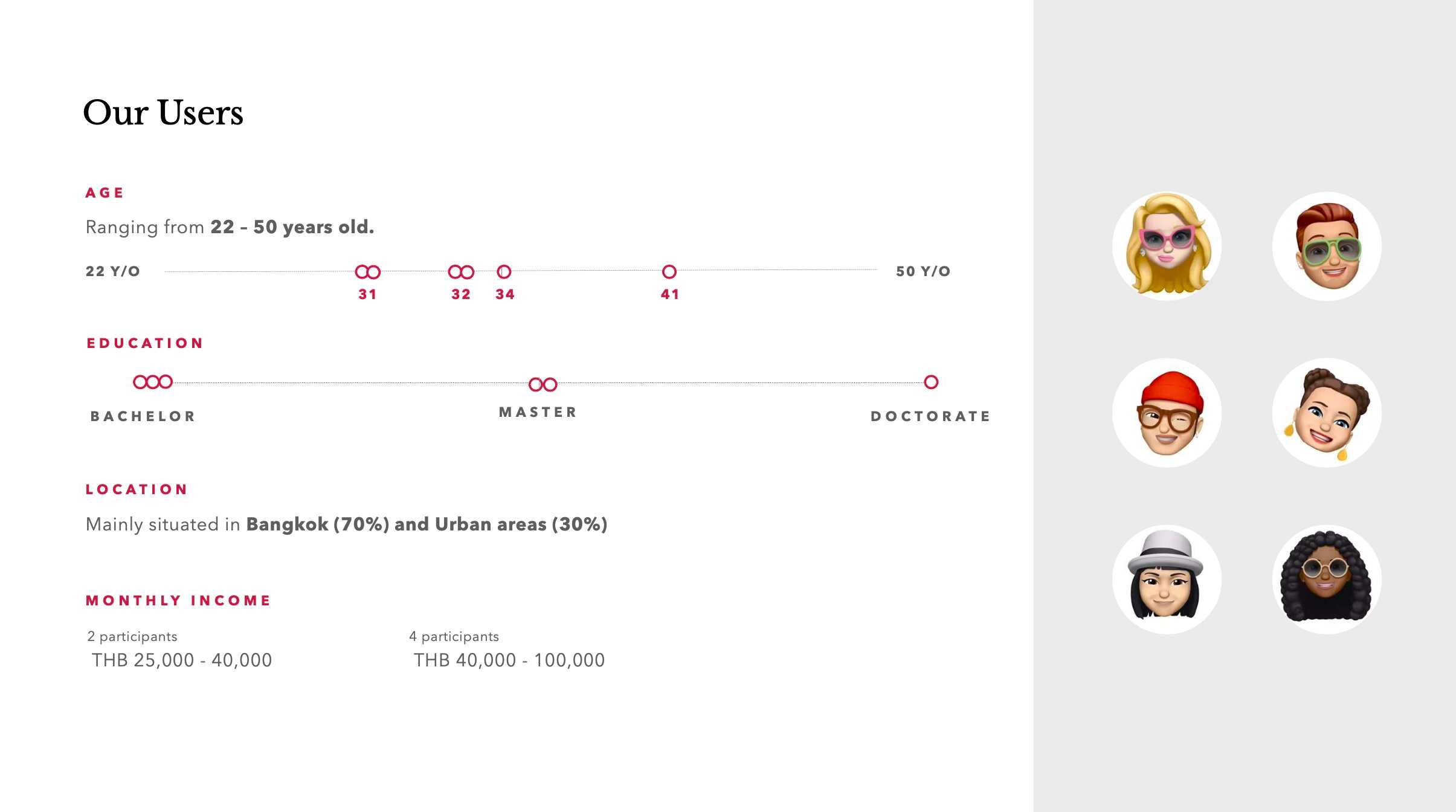Viewport: 1456px width, 812px height.
Task: Click the age 34 marker circle
Action: coord(504,272)
